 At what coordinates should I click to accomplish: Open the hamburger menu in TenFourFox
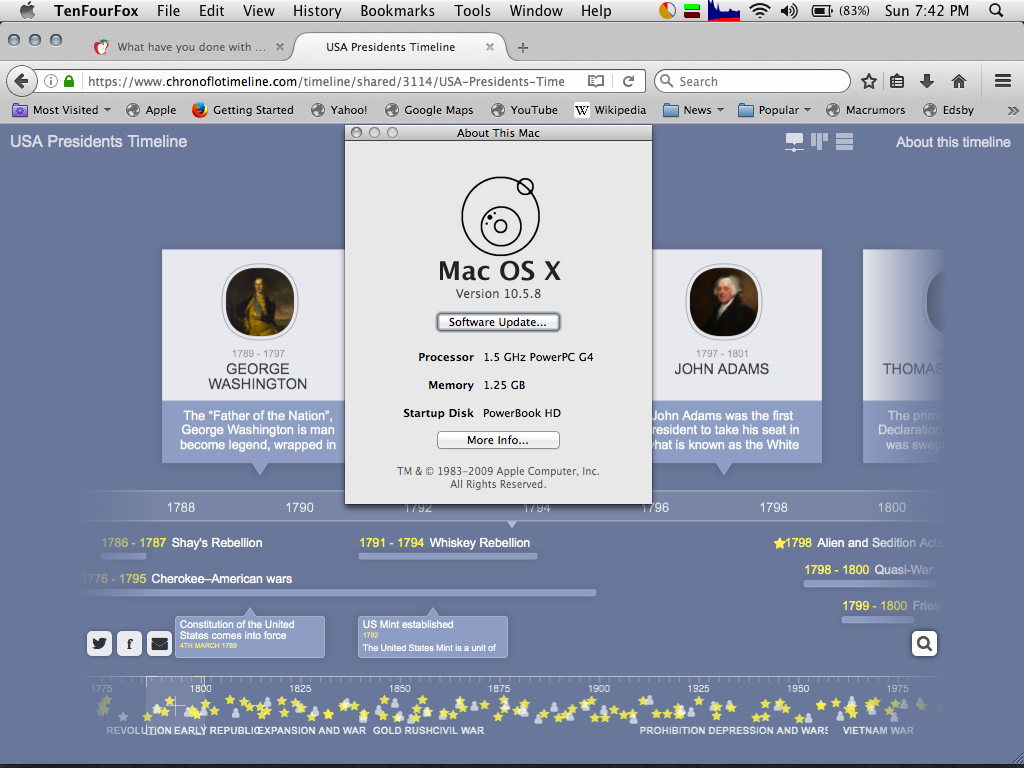click(1003, 81)
